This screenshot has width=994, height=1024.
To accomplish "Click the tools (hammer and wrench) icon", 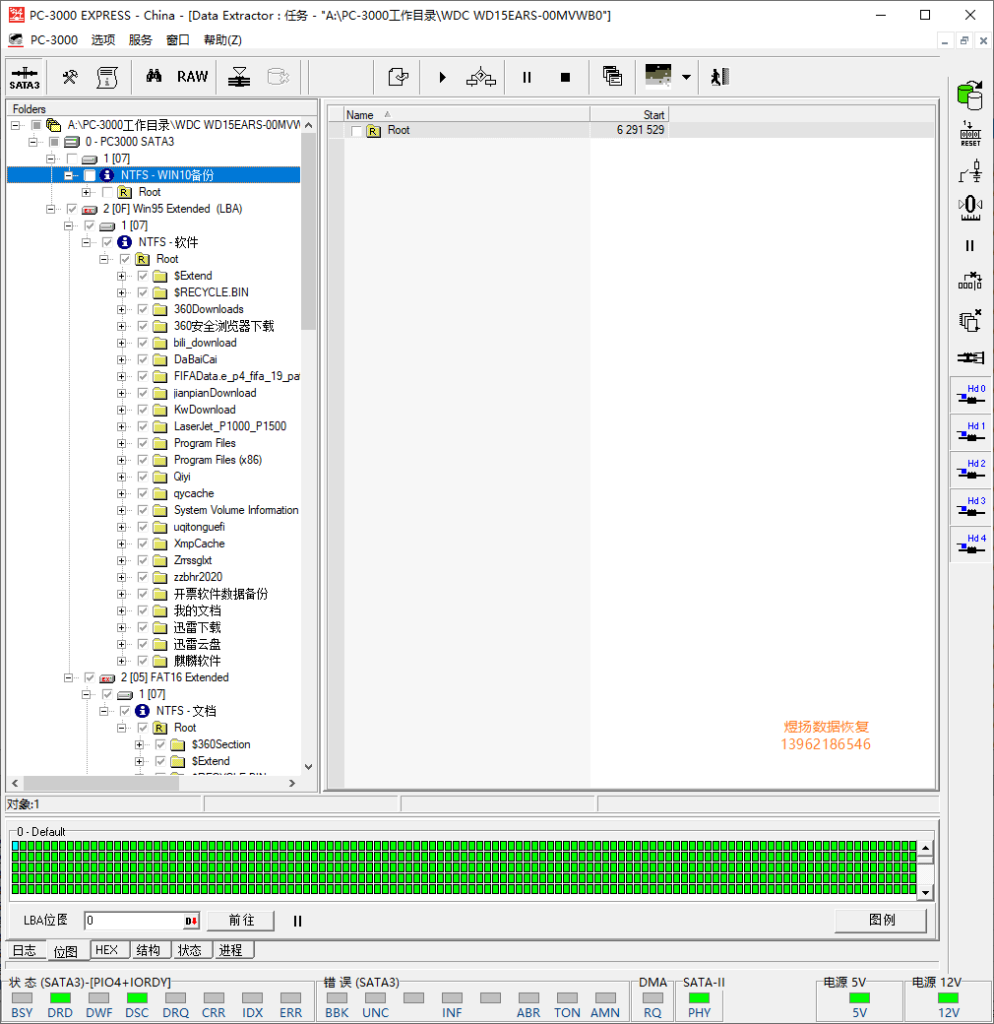I will pos(70,77).
